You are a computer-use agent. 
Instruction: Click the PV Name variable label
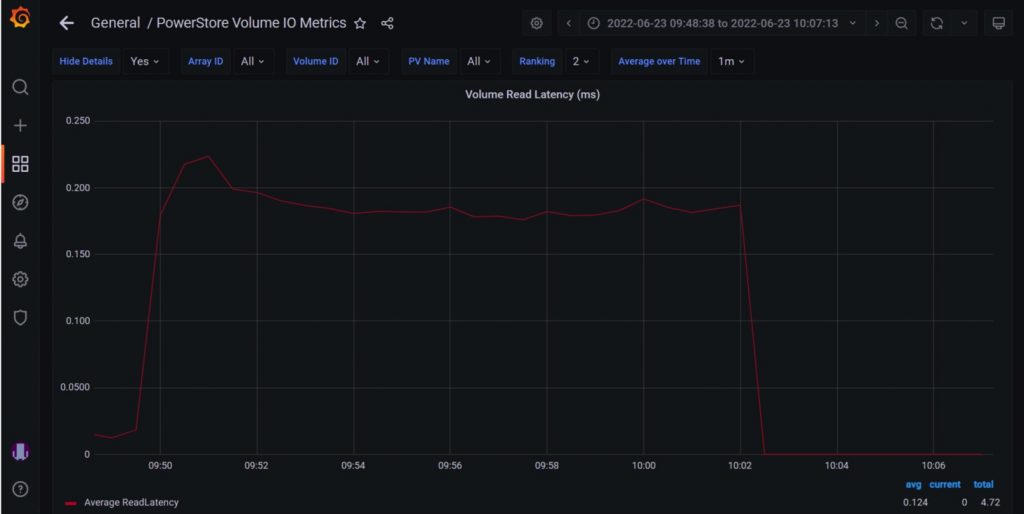point(429,61)
